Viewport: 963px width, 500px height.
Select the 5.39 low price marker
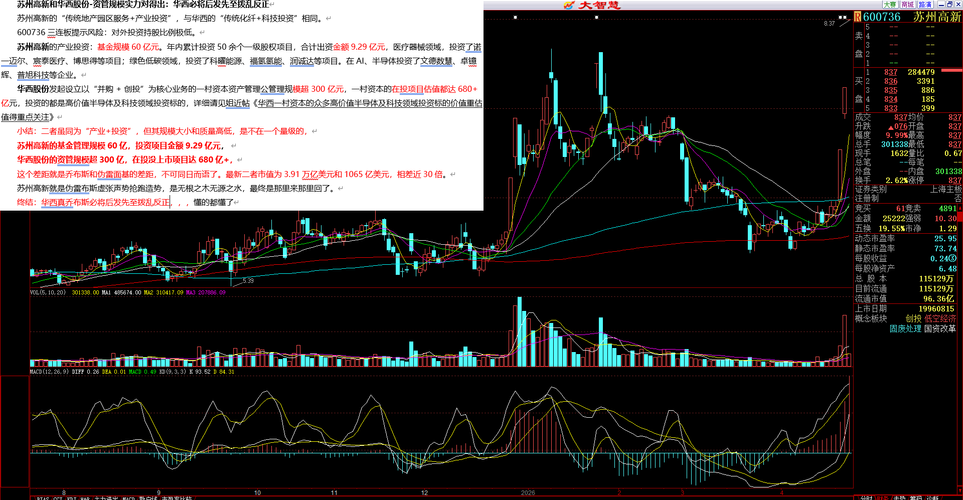pyautogui.click(x=248, y=281)
